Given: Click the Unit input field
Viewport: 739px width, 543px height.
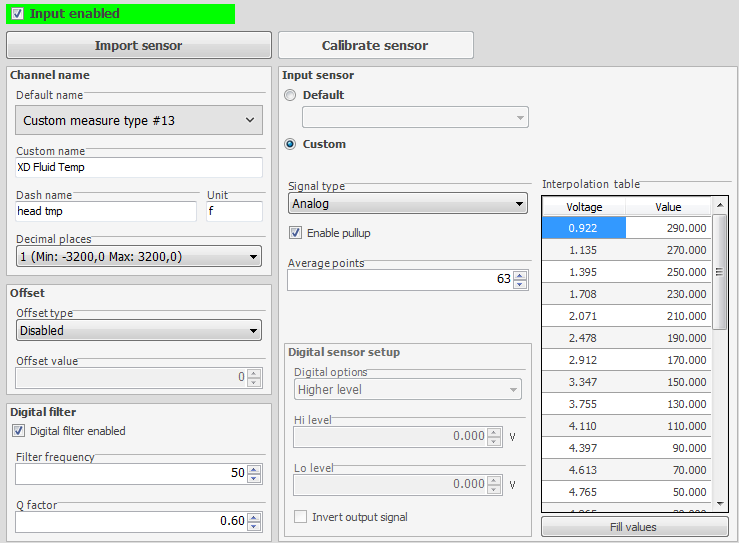Looking at the screenshot, I should coord(234,211).
